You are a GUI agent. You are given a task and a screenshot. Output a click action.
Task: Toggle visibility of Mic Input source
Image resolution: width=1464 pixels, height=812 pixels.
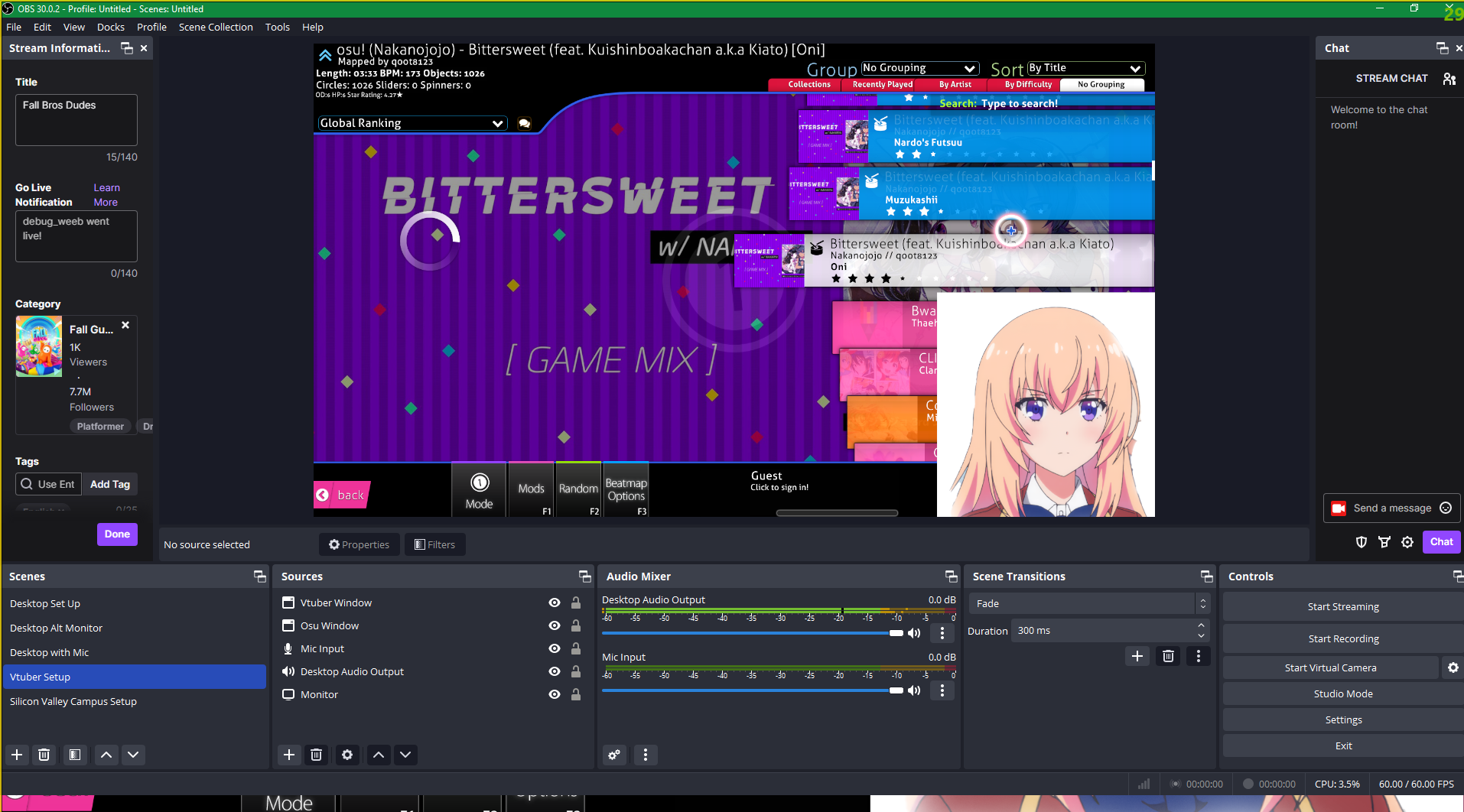pos(555,648)
